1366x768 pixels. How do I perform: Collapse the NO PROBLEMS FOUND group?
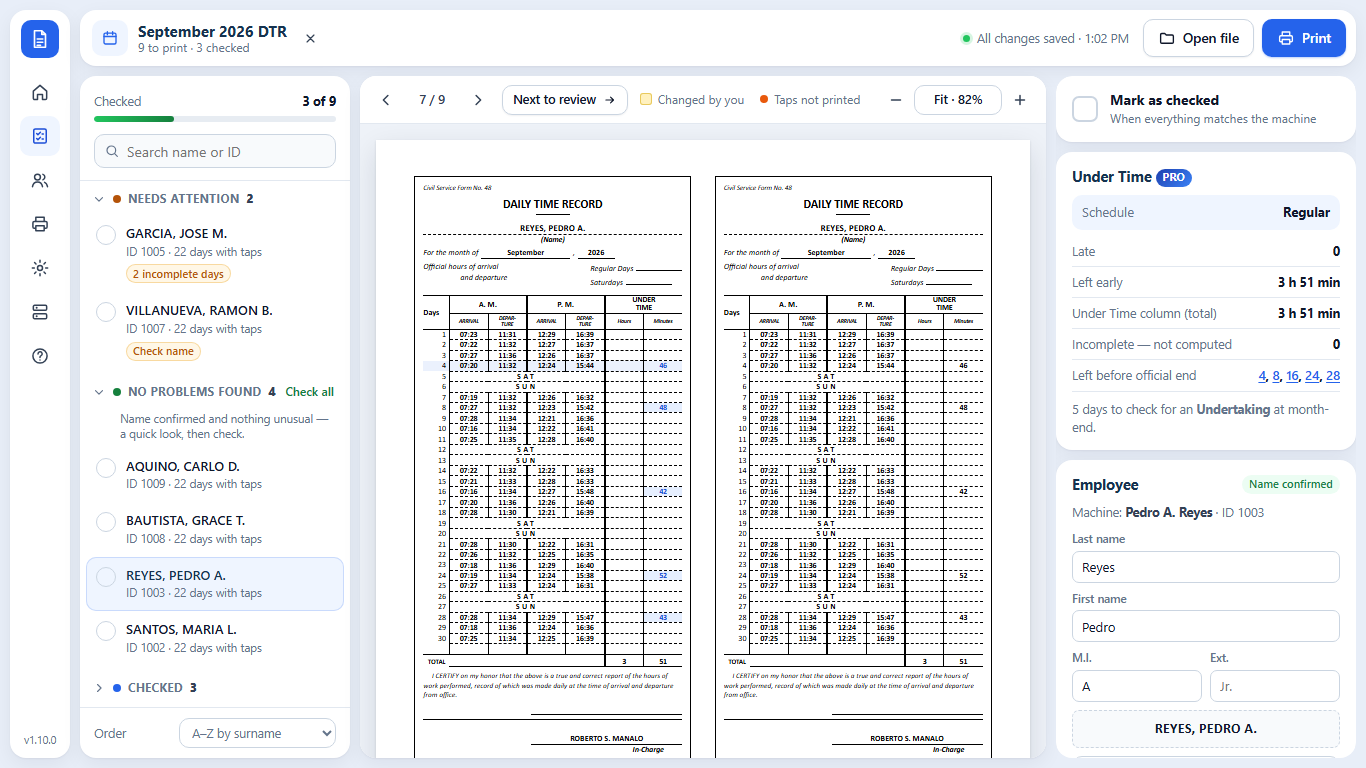point(99,392)
